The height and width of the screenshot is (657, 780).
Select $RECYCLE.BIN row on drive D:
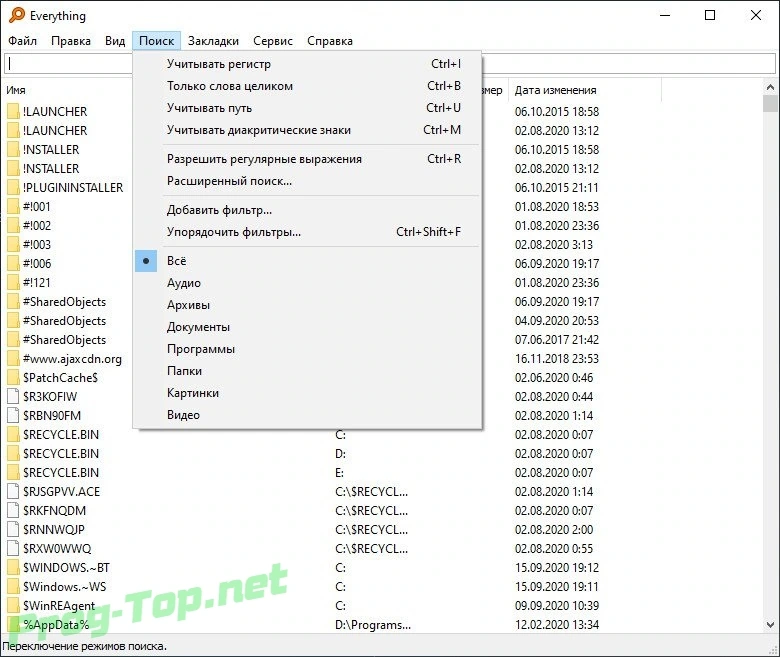(x=383, y=454)
